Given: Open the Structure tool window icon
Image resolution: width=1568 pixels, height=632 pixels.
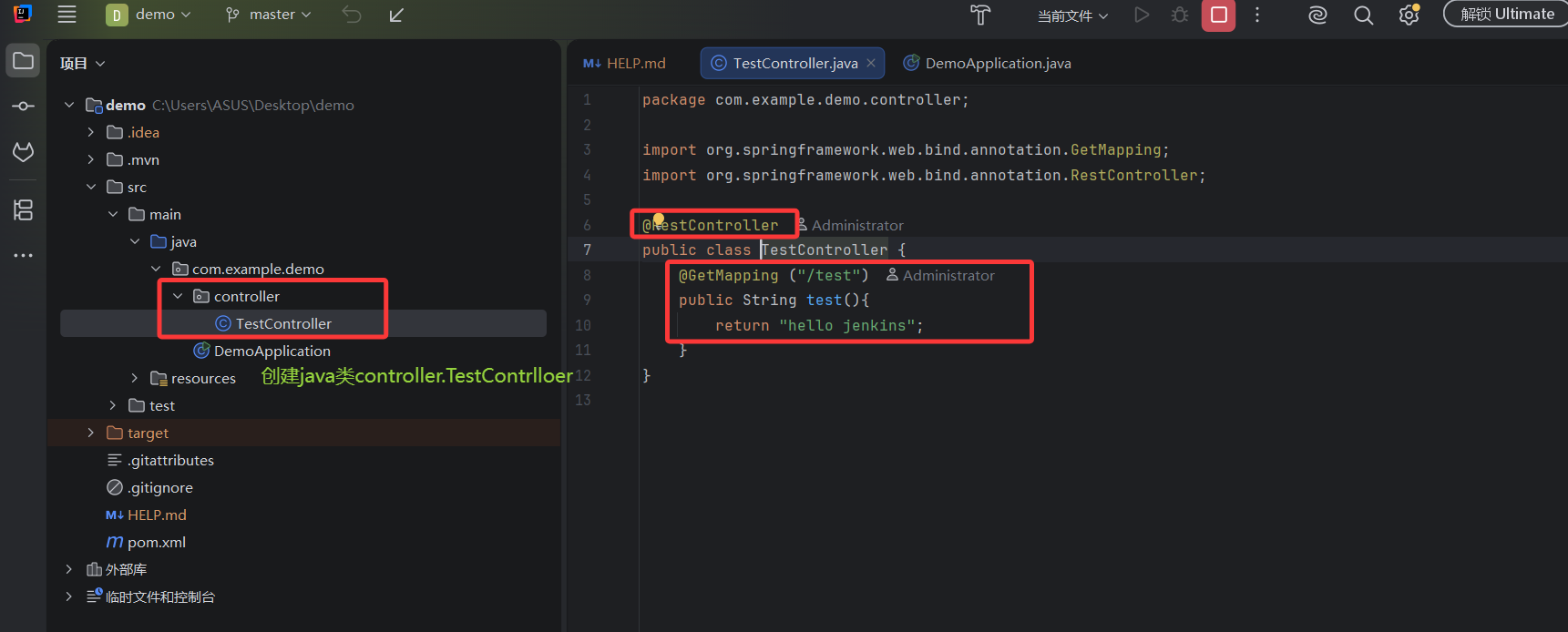Looking at the screenshot, I should point(23,209).
